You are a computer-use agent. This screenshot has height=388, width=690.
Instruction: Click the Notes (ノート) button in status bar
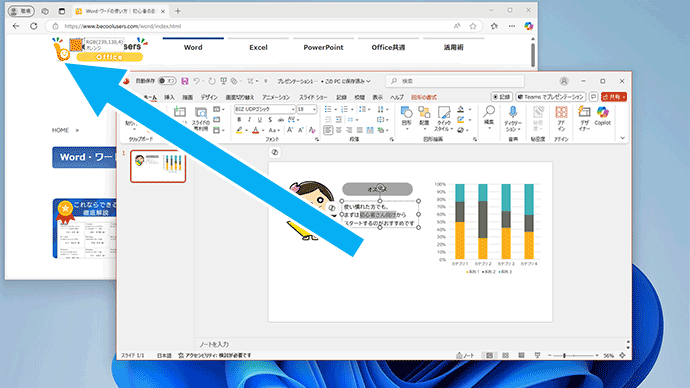pos(465,355)
